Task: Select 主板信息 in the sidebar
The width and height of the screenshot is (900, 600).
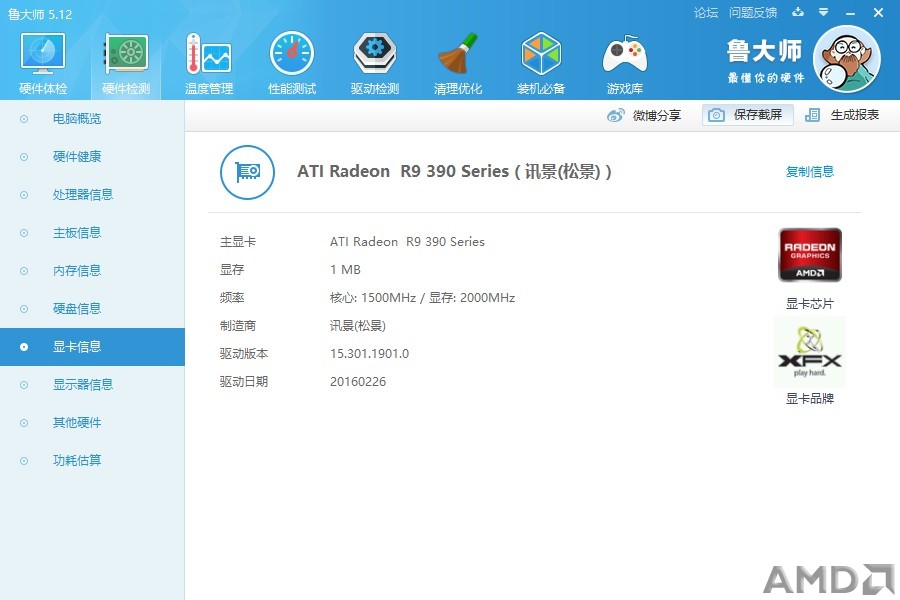Action: pos(92,233)
